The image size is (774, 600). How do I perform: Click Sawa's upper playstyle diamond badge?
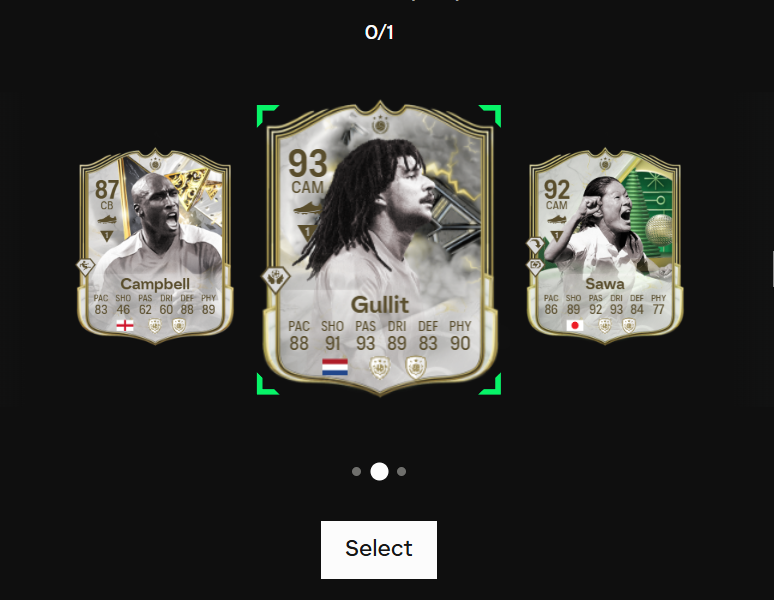tap(535, 245)
